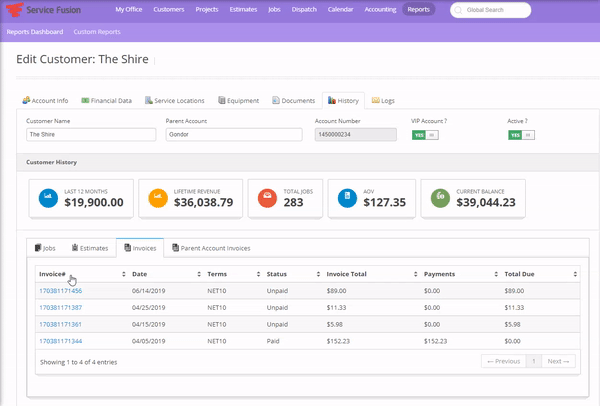Open Parent Account Invoices tab
The image size is (600, 406).
click(x=211, y=248)
